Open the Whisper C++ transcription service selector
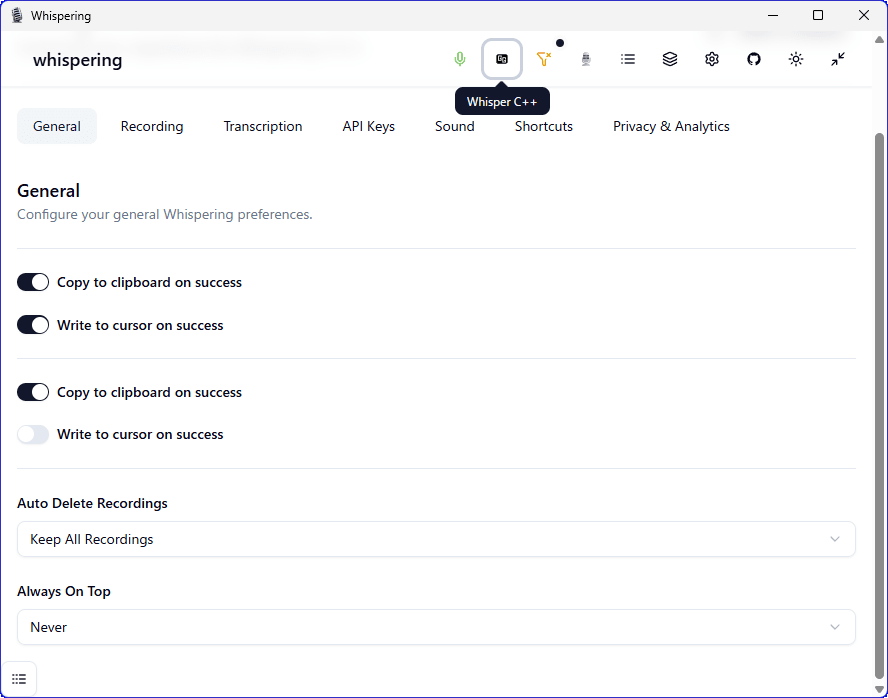888x698 pixels. click(x=502, y=59)
